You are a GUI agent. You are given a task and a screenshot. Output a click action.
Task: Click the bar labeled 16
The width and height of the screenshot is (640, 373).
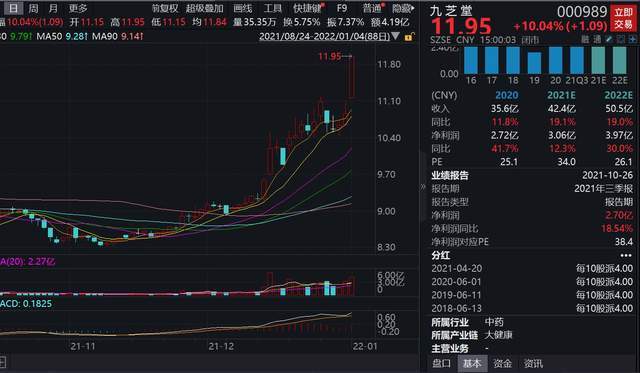[471, 60]
